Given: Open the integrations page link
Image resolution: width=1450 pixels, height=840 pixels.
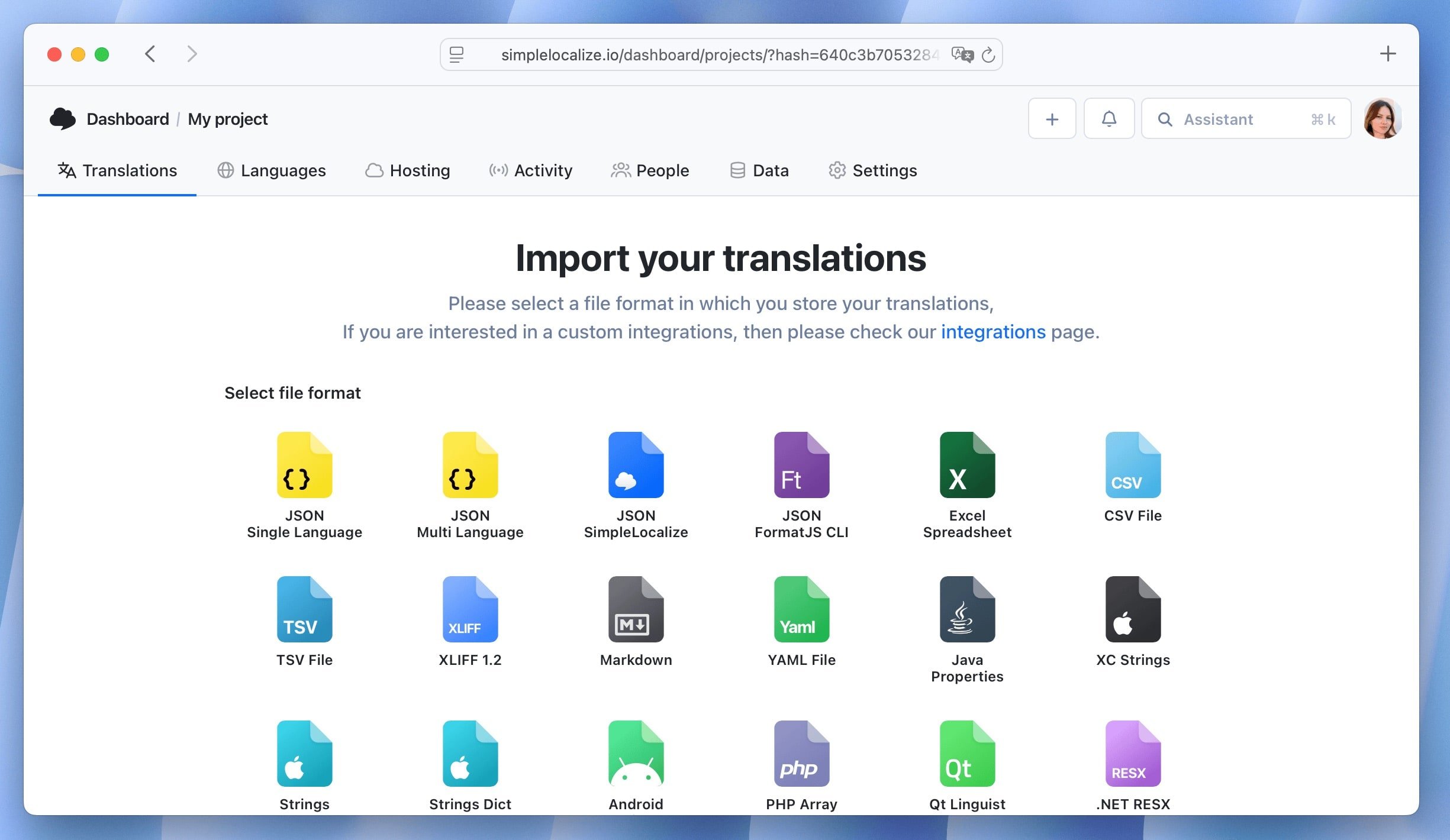Looking at the screenshot, I should click(x=994, y=332).
